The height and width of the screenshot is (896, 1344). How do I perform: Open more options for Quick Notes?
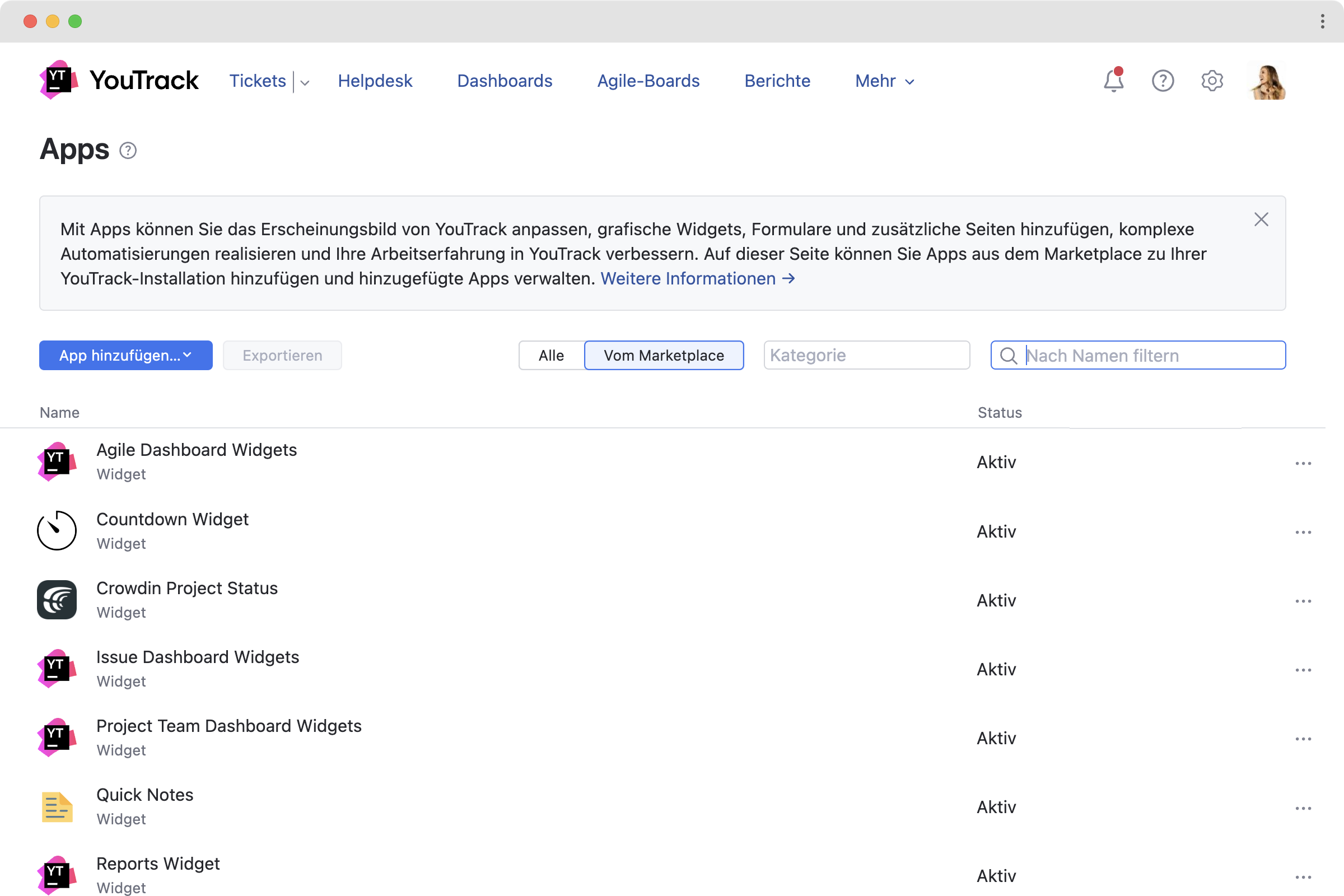coord(1303,808)
